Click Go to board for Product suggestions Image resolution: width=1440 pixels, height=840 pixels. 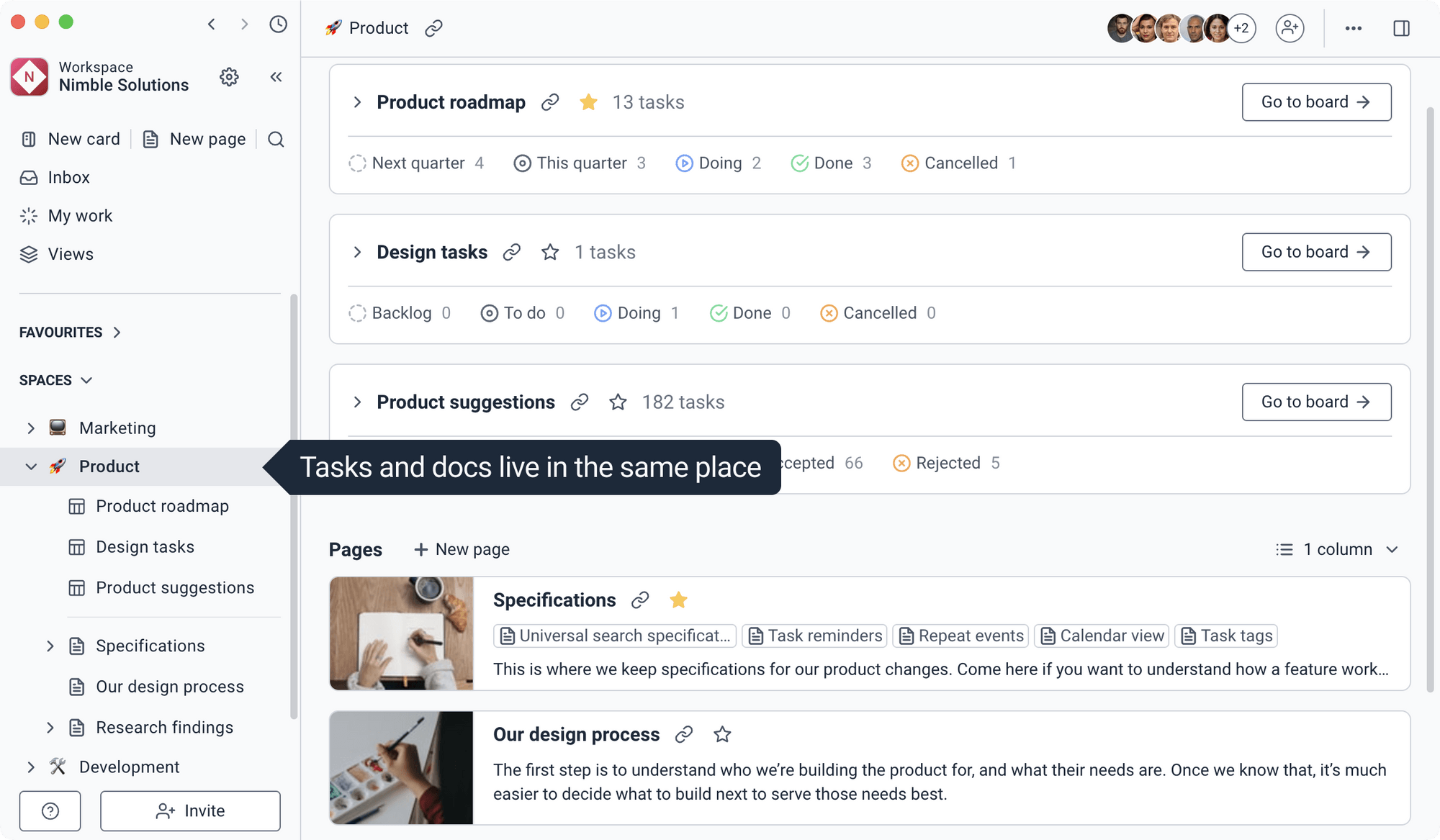(x=1316, y=402)
